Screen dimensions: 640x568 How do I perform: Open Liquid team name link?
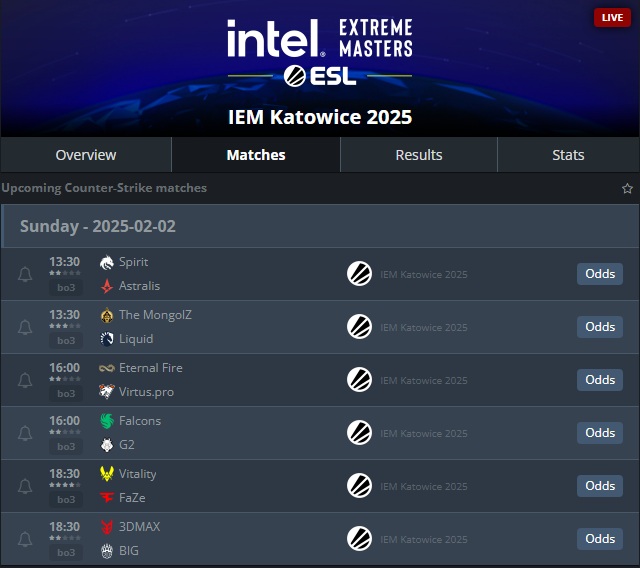(x=136, y=339)
